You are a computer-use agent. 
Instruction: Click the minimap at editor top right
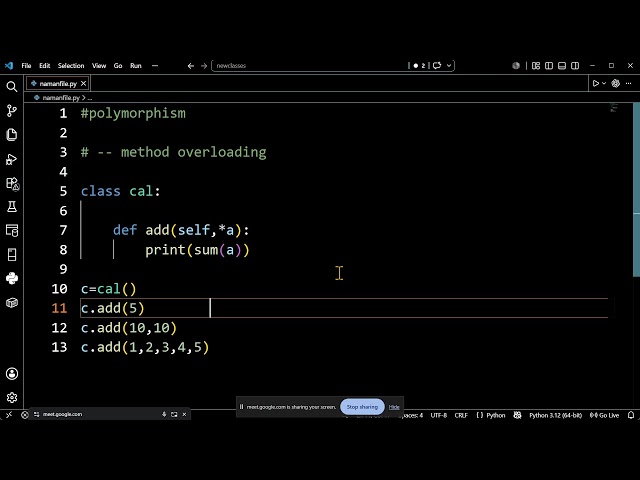pyautogui.click(x=613, y=108)
